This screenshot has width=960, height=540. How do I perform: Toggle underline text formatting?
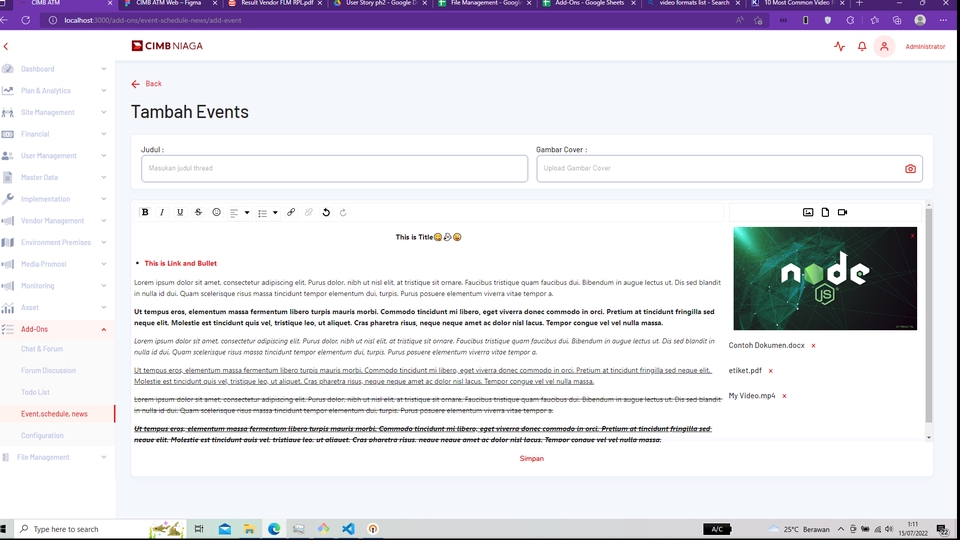[x=180, y=212]
